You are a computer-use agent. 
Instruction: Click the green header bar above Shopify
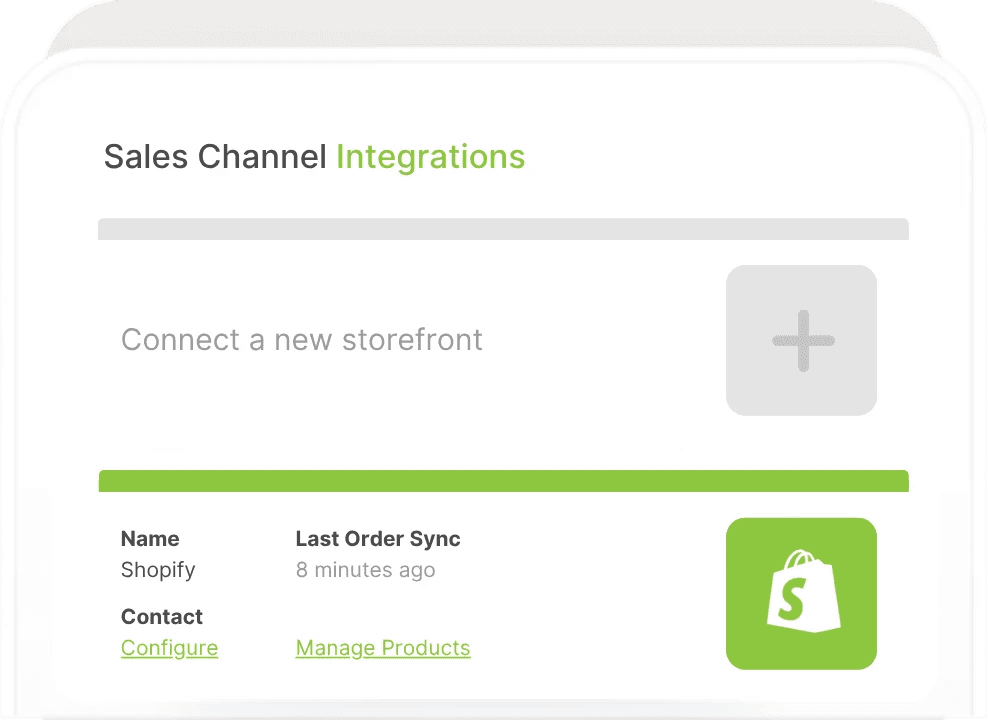pos(503,481)
